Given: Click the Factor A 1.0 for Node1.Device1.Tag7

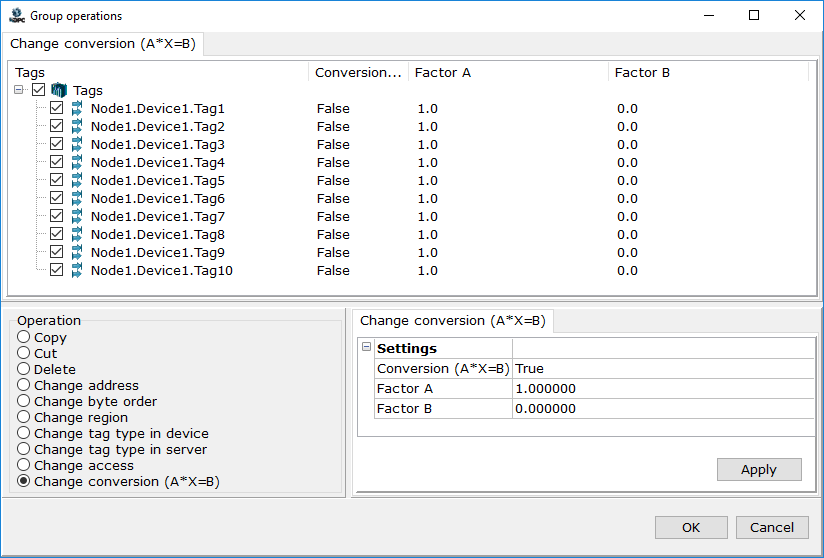Looking at the screenshot, I should tap(428, 216).
